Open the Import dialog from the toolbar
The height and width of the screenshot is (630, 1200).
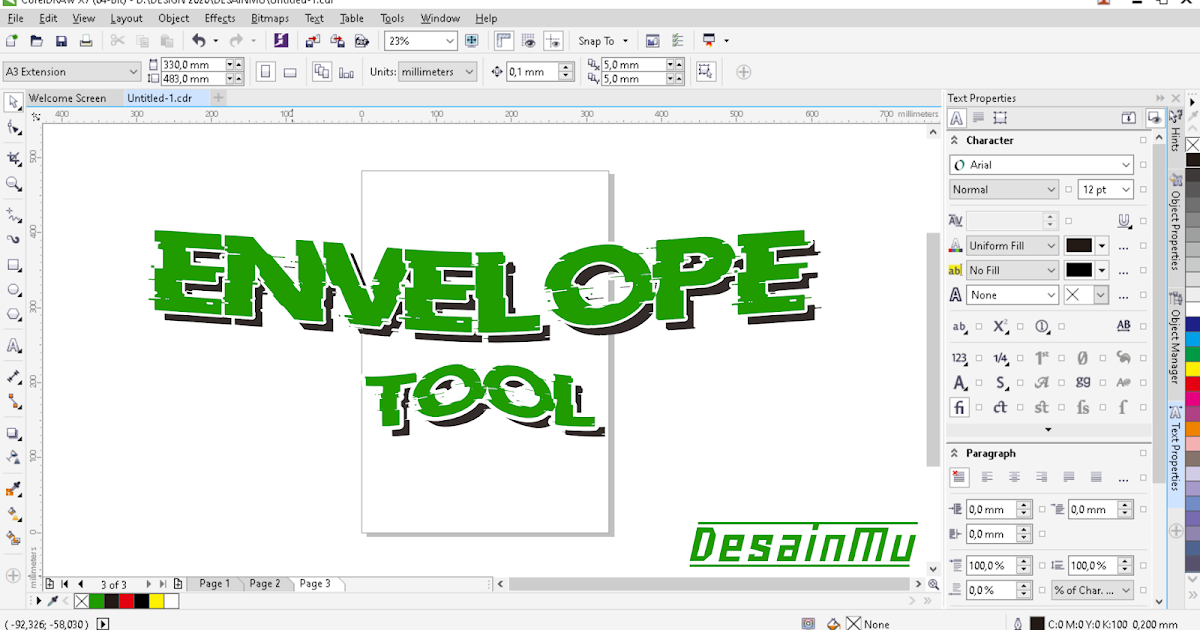click(313, 40)
